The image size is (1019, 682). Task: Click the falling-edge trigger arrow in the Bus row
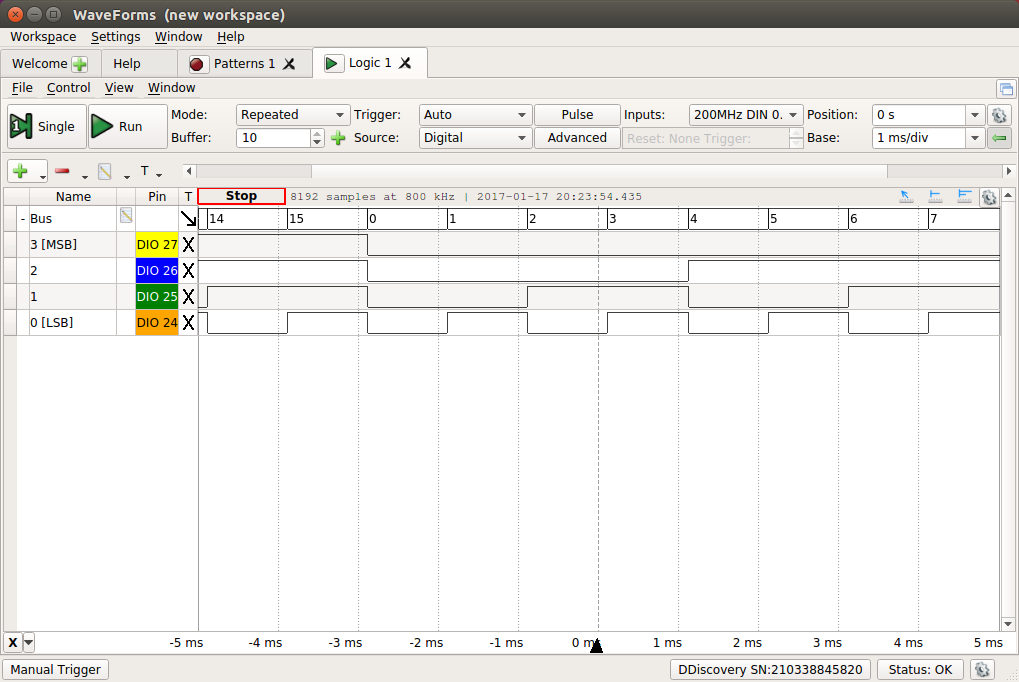pos(188,218)
